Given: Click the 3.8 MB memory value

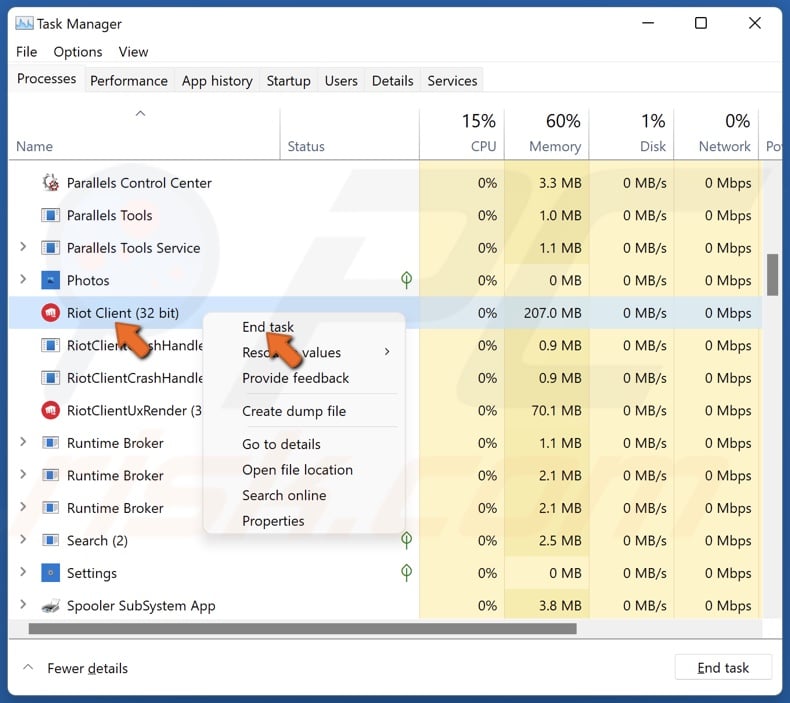Looking at the screenshot, I should 560,606.
